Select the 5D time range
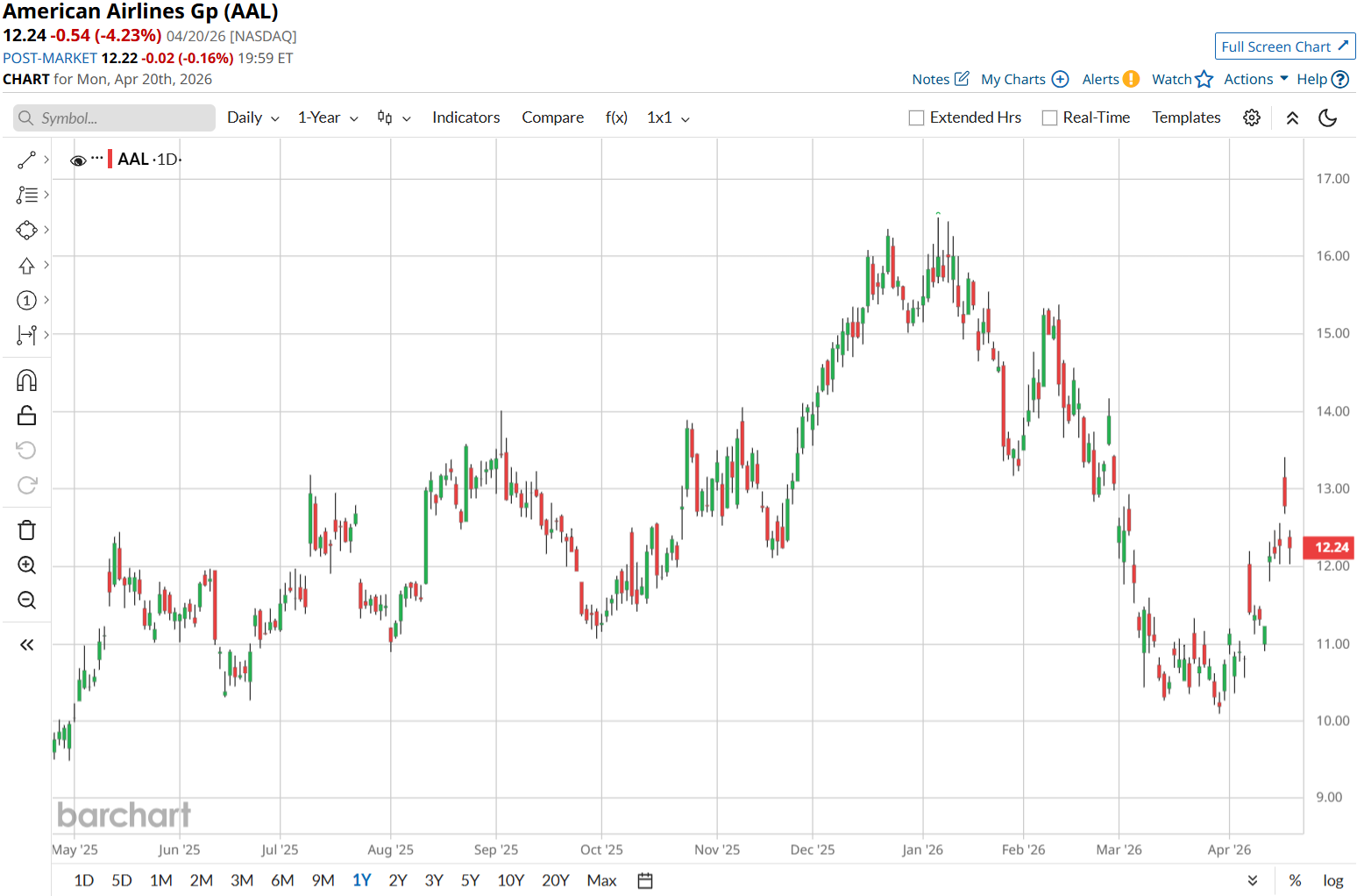 point(122,880)
